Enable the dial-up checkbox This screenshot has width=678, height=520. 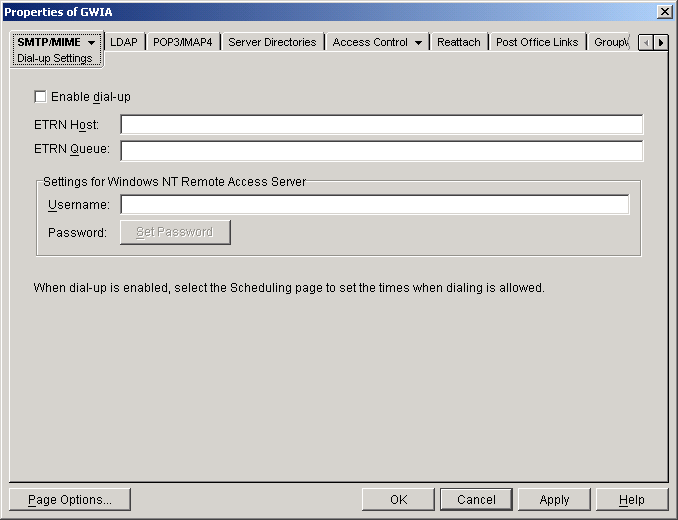40,96
